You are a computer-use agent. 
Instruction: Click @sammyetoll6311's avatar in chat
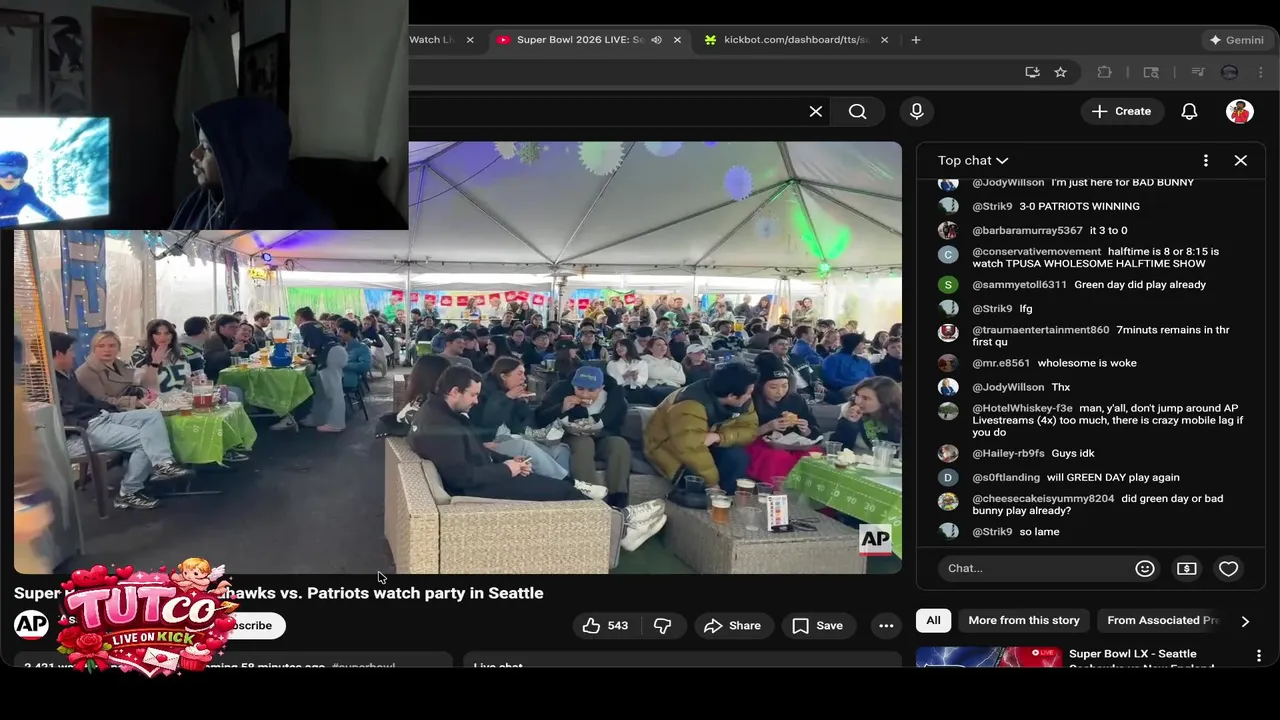click(948, 285)
